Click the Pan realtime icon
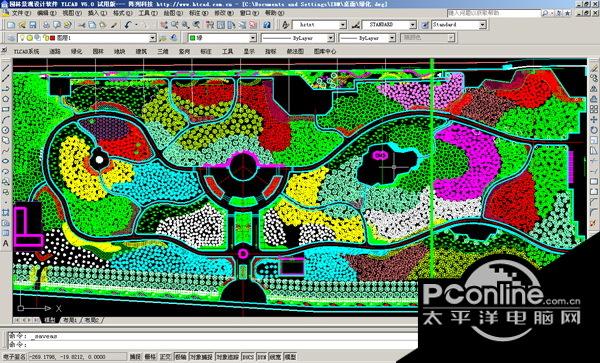600x363 pixels. 164,25
